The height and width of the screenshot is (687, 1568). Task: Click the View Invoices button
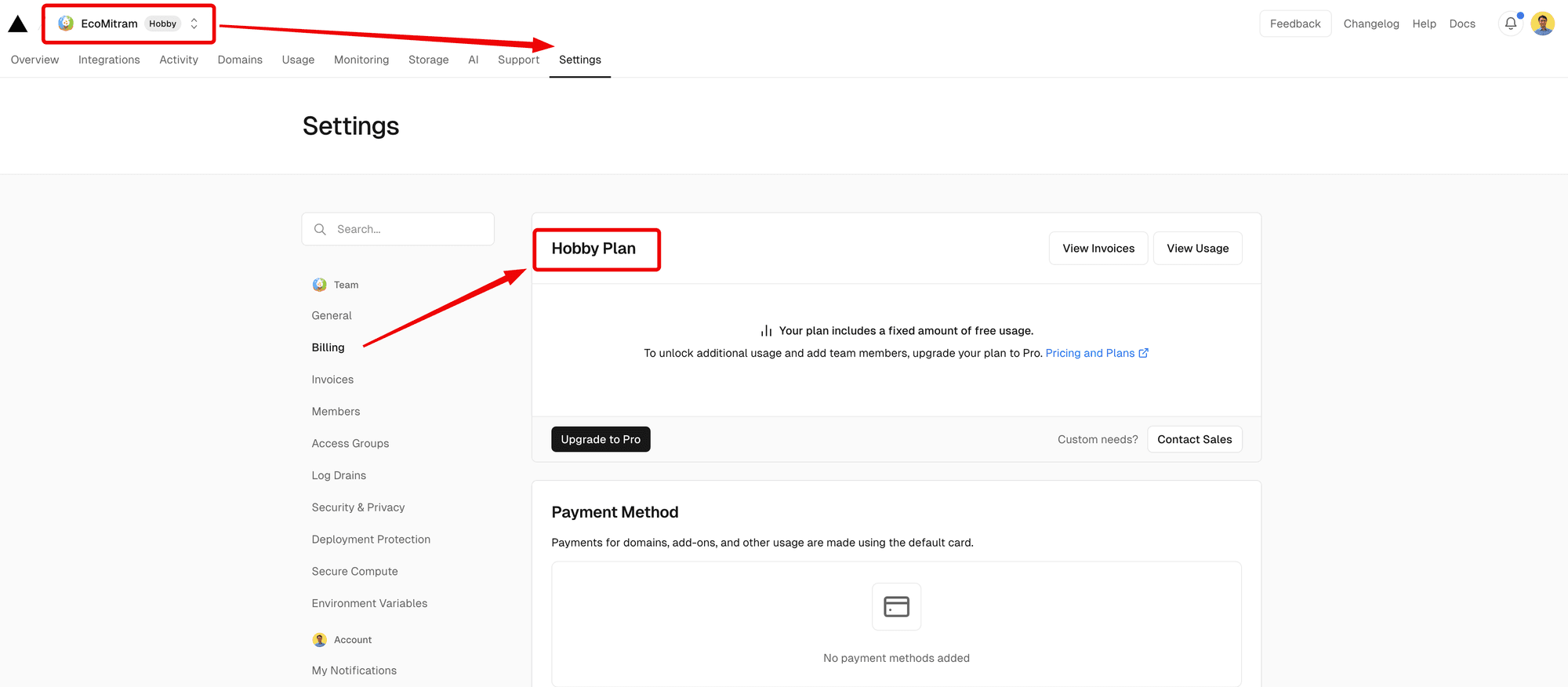[x=1098, y=249]
